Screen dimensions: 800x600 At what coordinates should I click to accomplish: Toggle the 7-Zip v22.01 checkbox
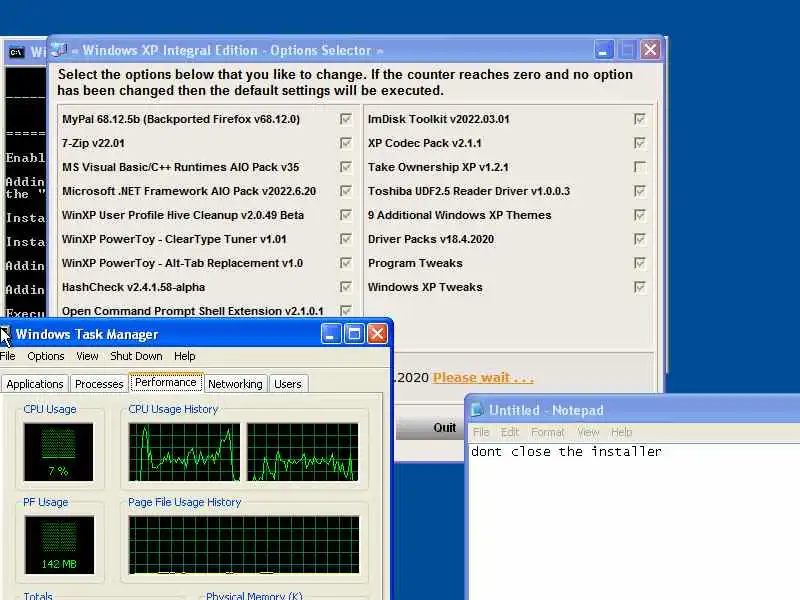click(x=345, y=143)
